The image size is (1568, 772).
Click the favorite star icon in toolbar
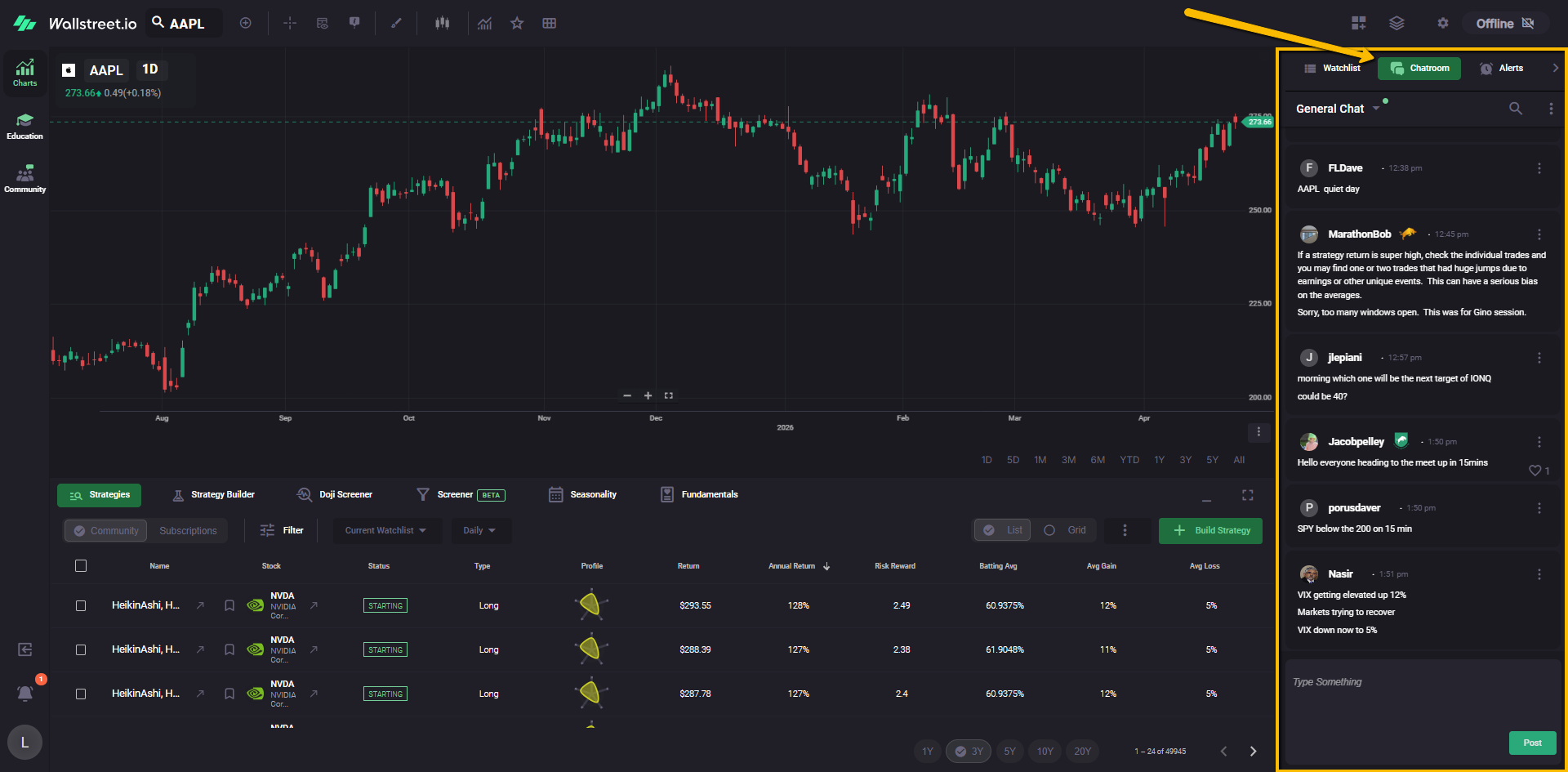[517, 24]
